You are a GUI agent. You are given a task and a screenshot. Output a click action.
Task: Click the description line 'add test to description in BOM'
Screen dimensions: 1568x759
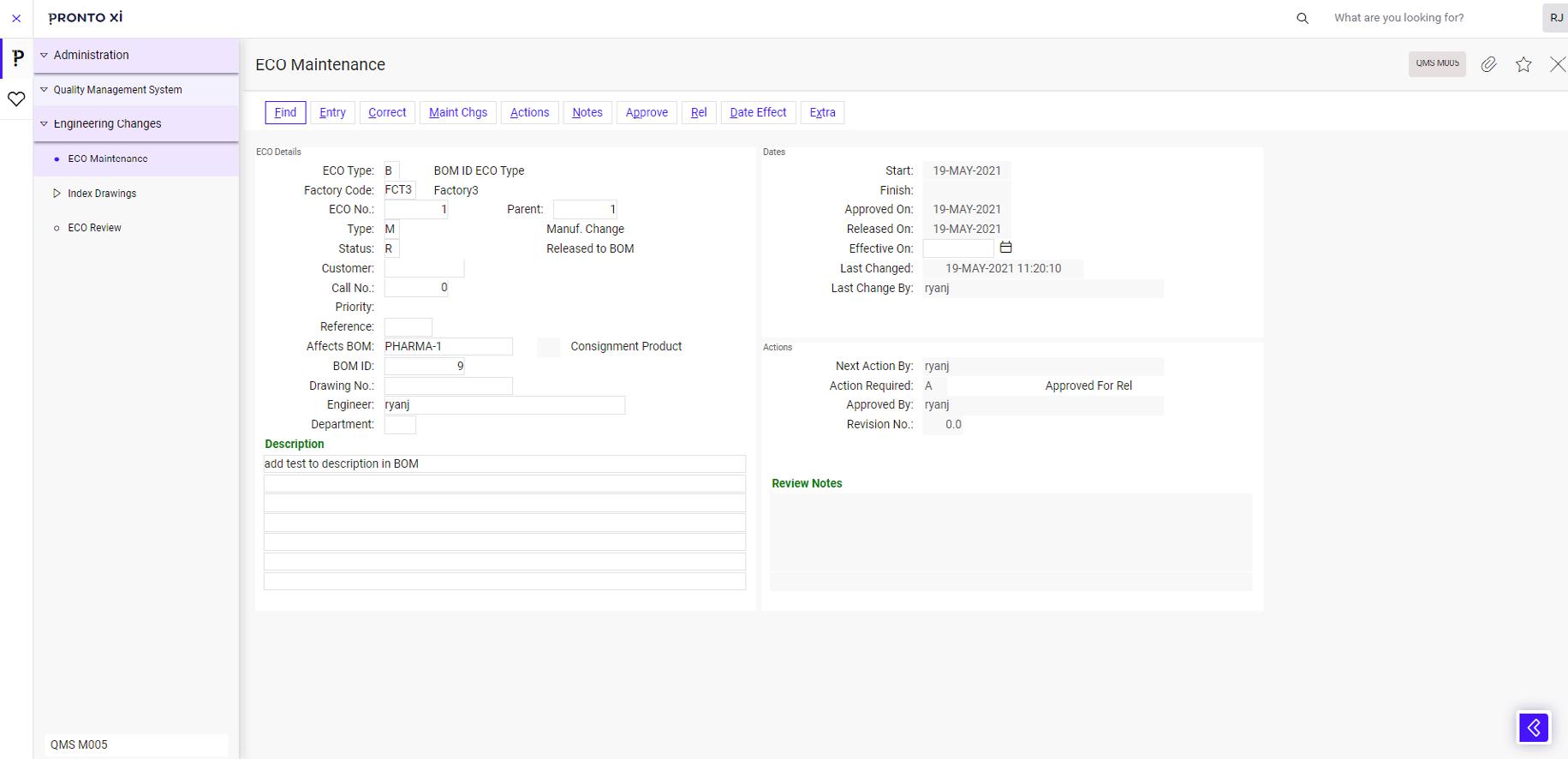[x=504, y=464]
